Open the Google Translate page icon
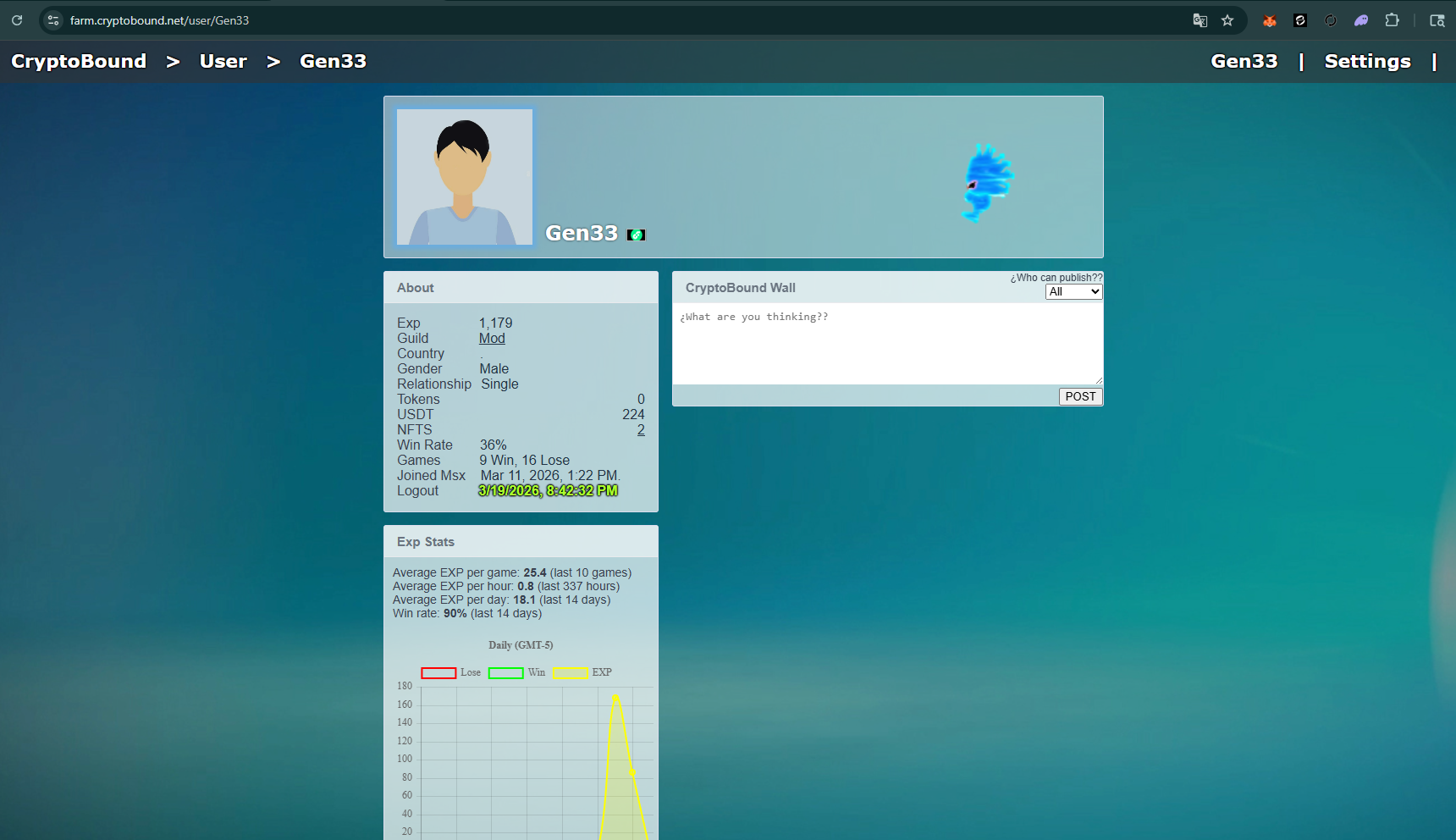This screenshot has height=840, width=1456. [1200, 20]
